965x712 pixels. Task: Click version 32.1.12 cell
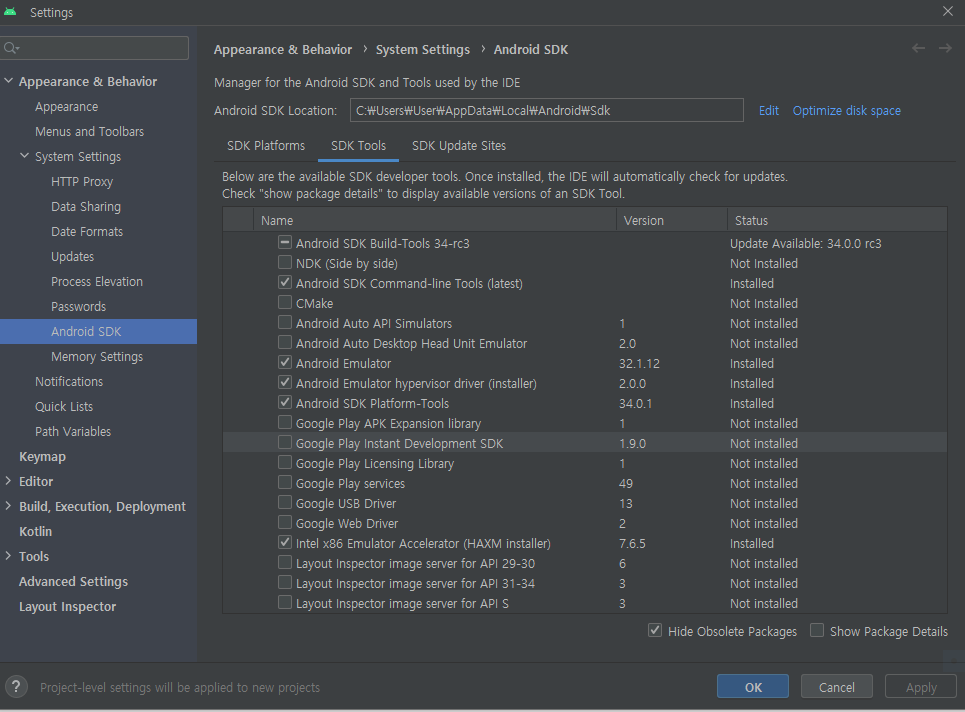pyautogui.click(x=639, y=363)
